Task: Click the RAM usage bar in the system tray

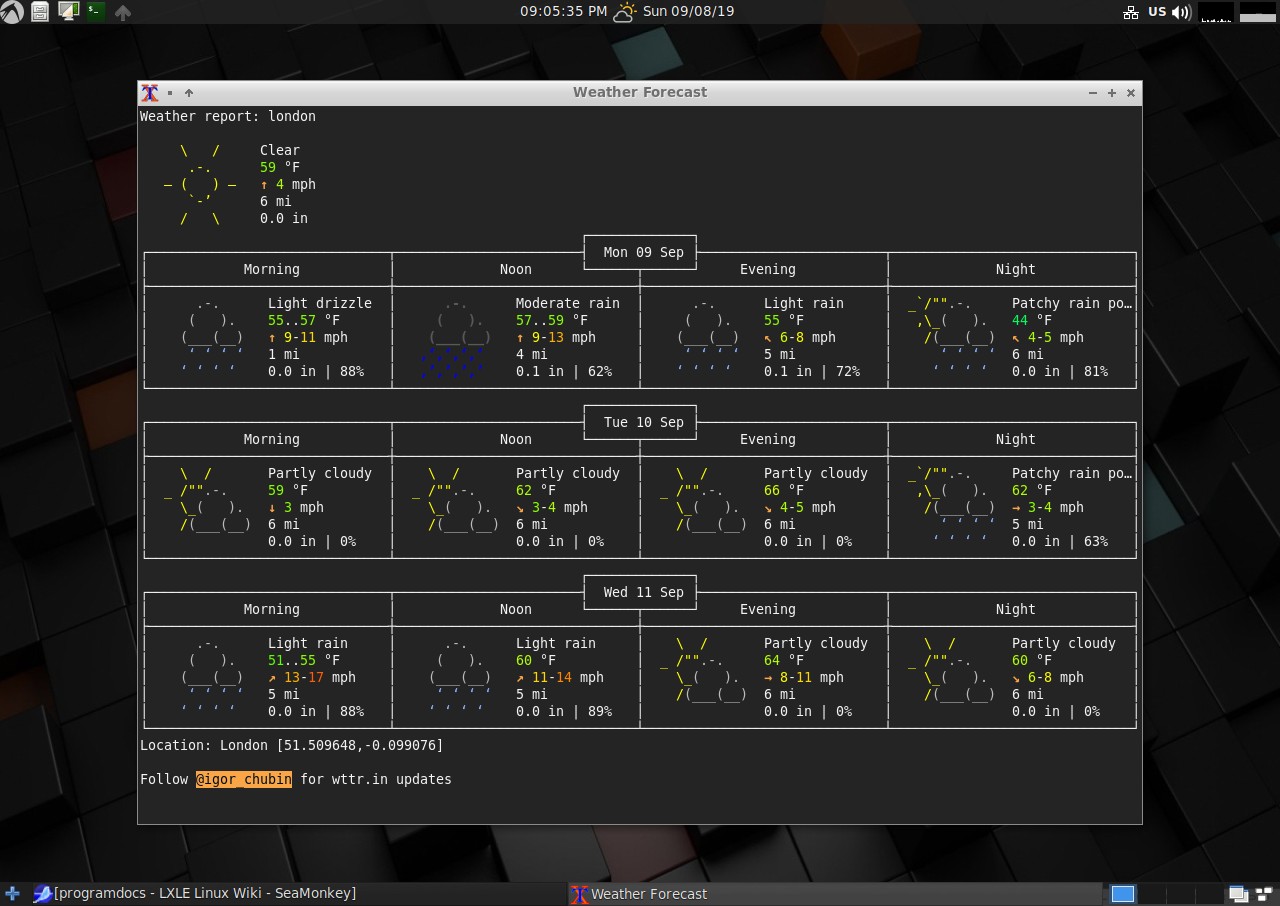Action: (1257, 12)
